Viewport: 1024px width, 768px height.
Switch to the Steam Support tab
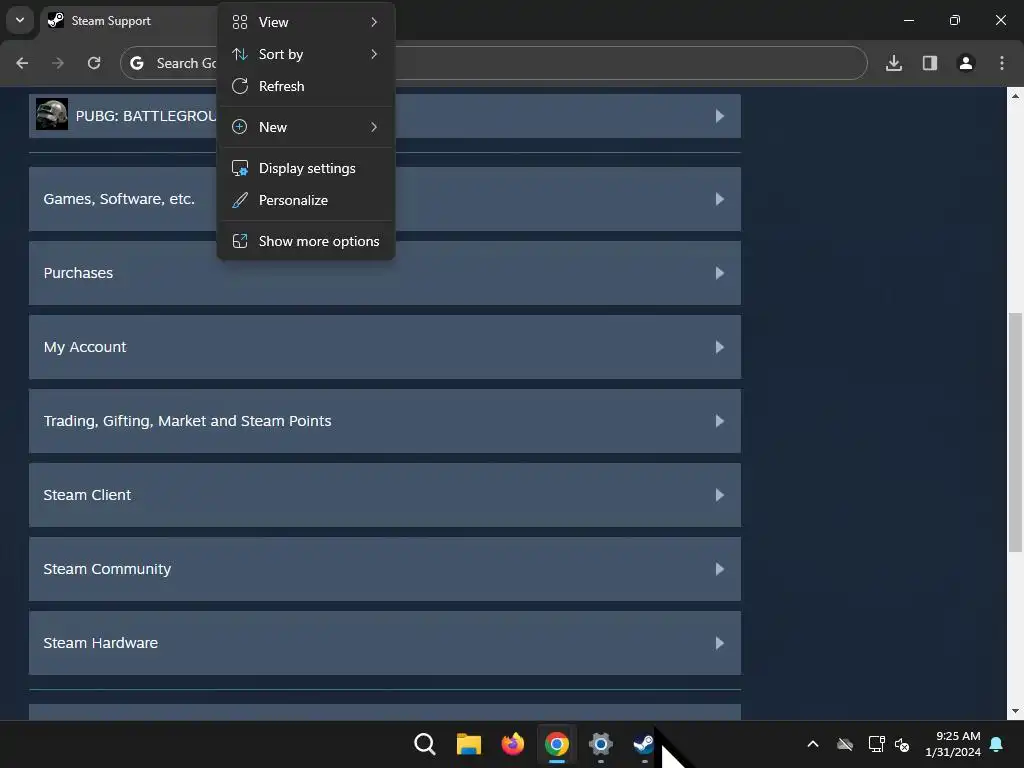point(131,20)
